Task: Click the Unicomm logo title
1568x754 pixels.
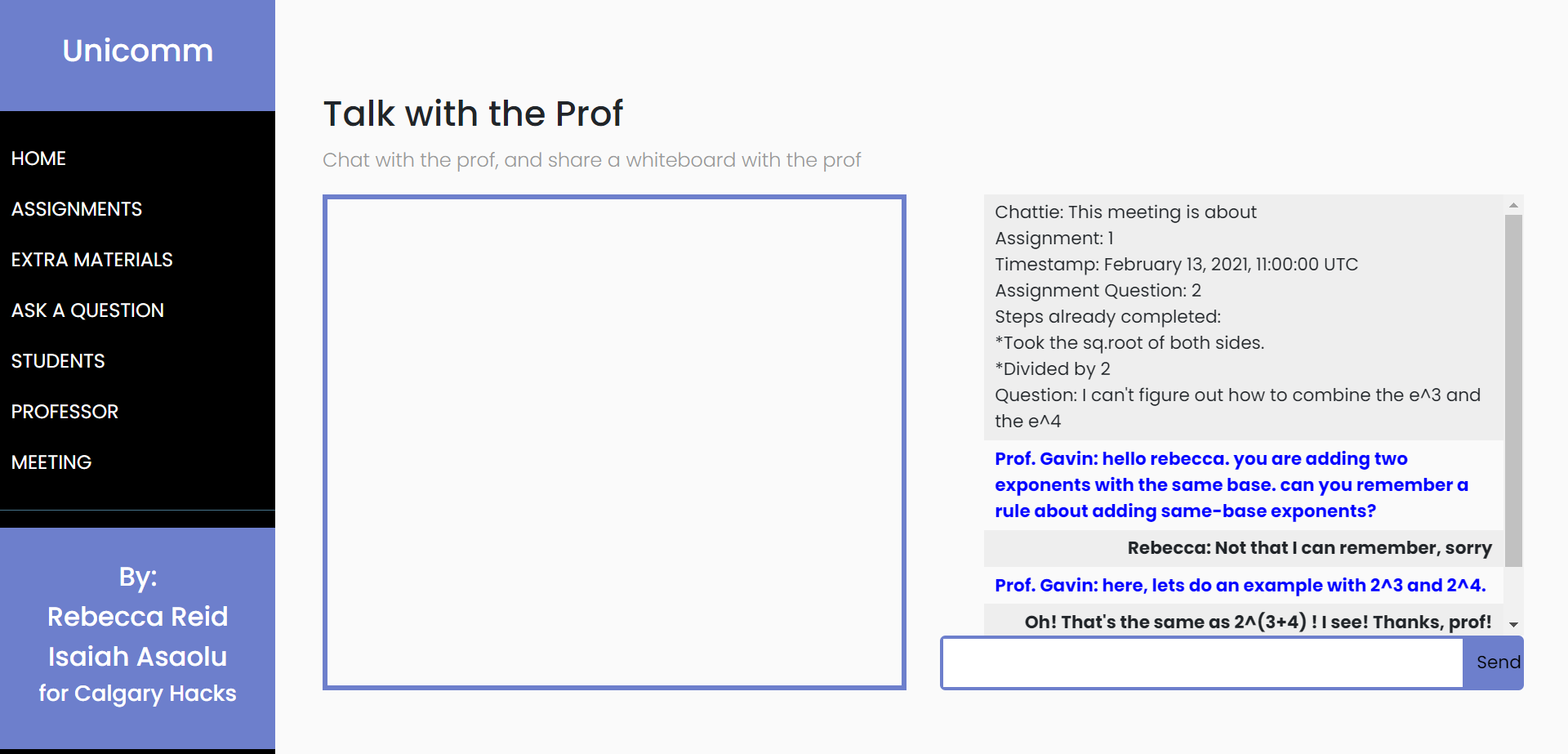Action: (137, 51)
